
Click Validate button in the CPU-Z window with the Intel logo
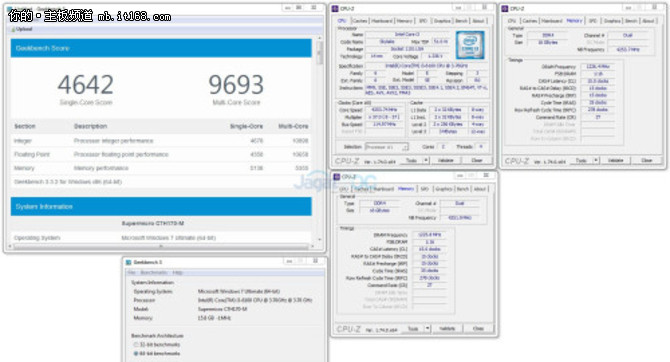click(446, 160)
